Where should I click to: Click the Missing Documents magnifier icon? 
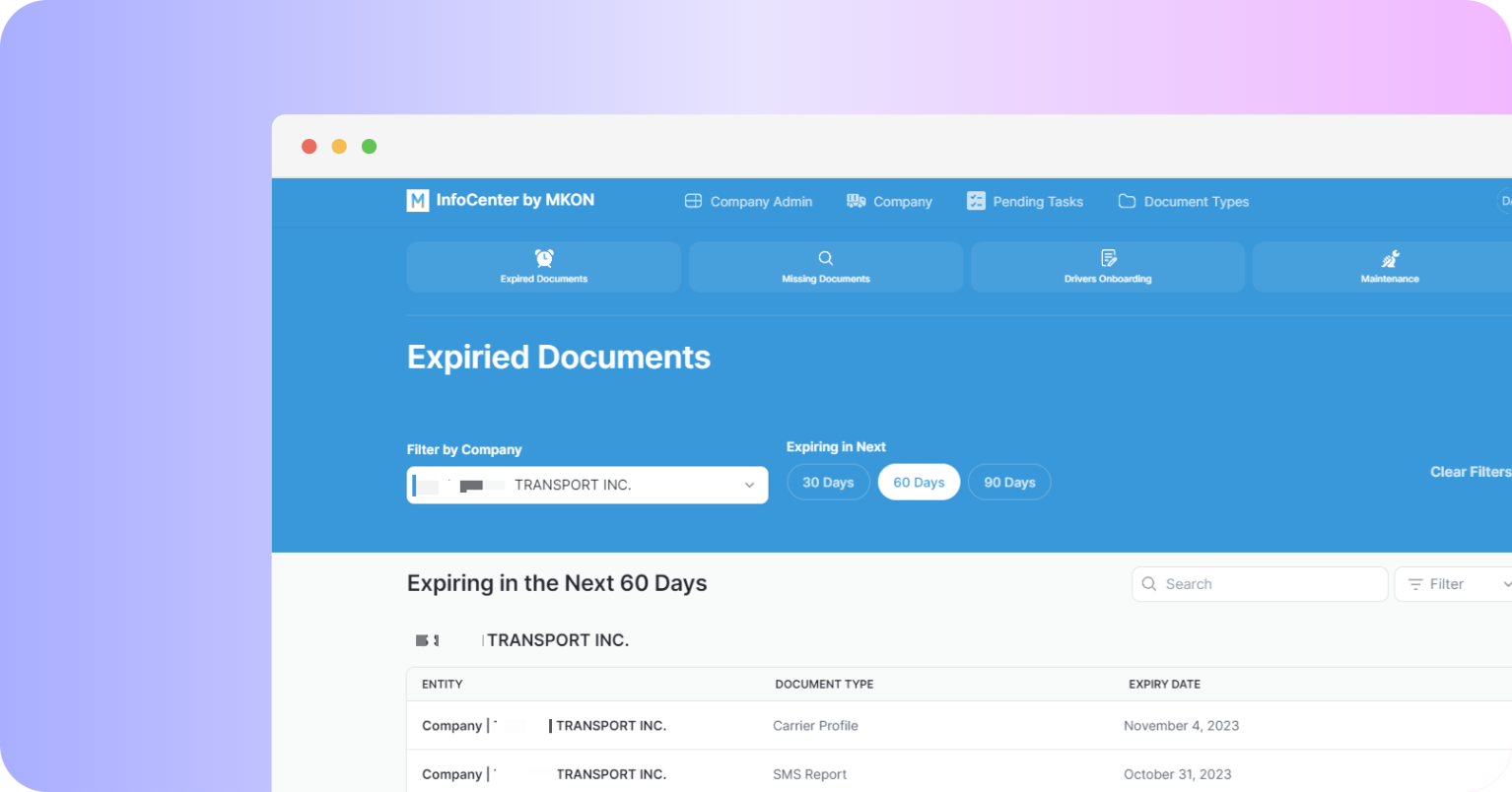[x=826, y=258]
